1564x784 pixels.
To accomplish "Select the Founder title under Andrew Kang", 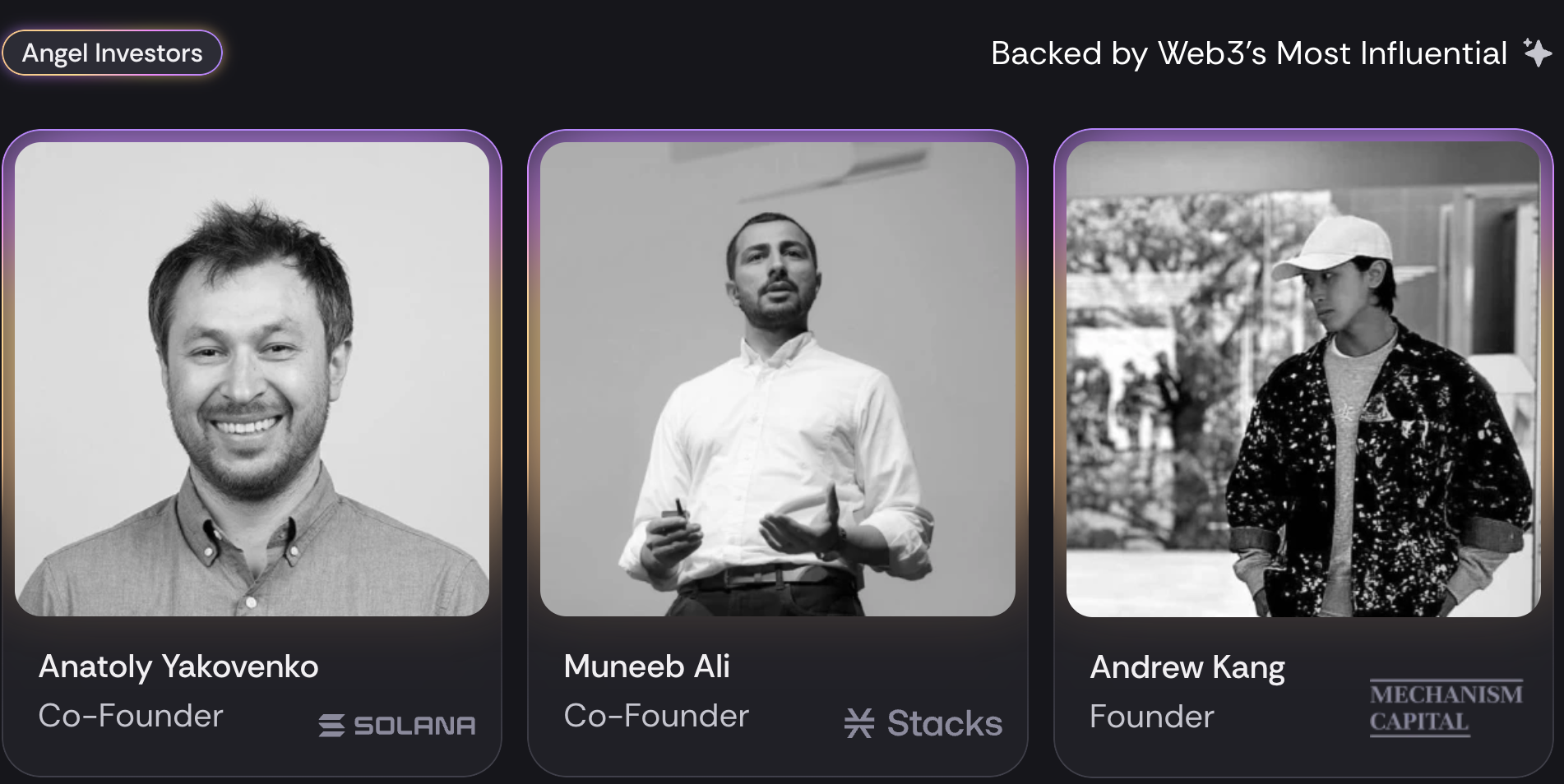I will (x=1151, y=717).
